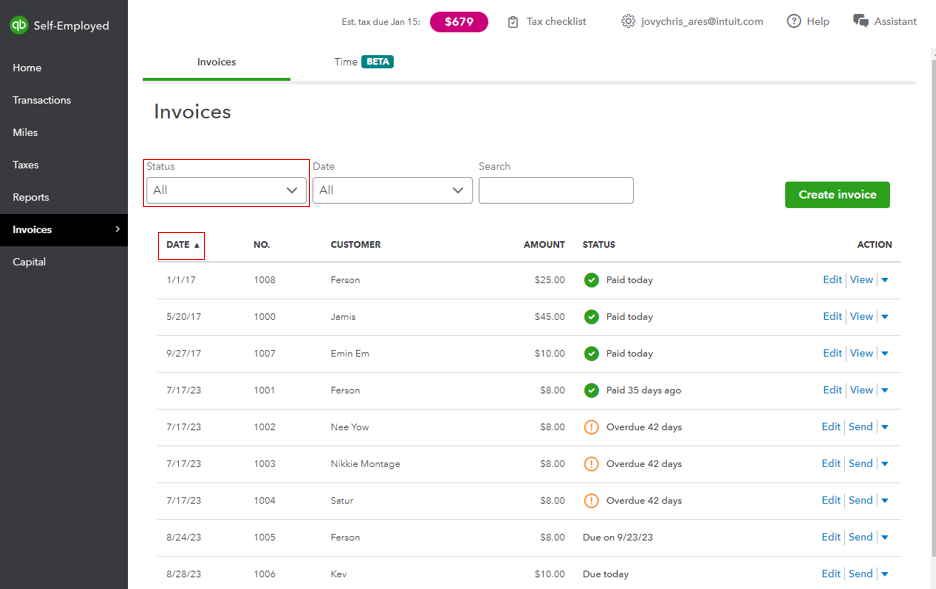This screenshot has width=936, height=589.
Task: Click the paid checkmark icon for invoice 1008
Action: click(591, 280)
